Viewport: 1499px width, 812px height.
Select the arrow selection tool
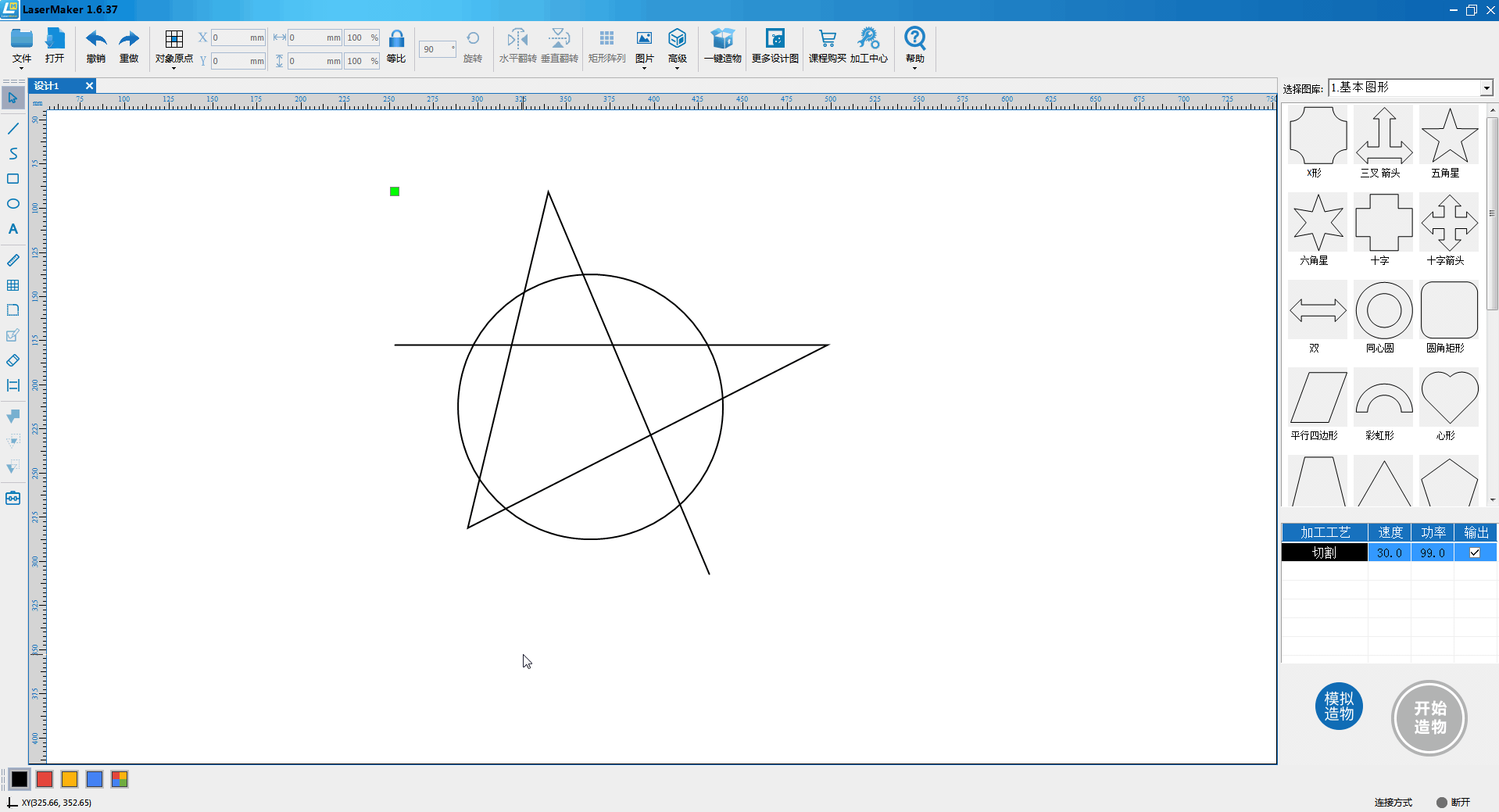click(13, 98)
